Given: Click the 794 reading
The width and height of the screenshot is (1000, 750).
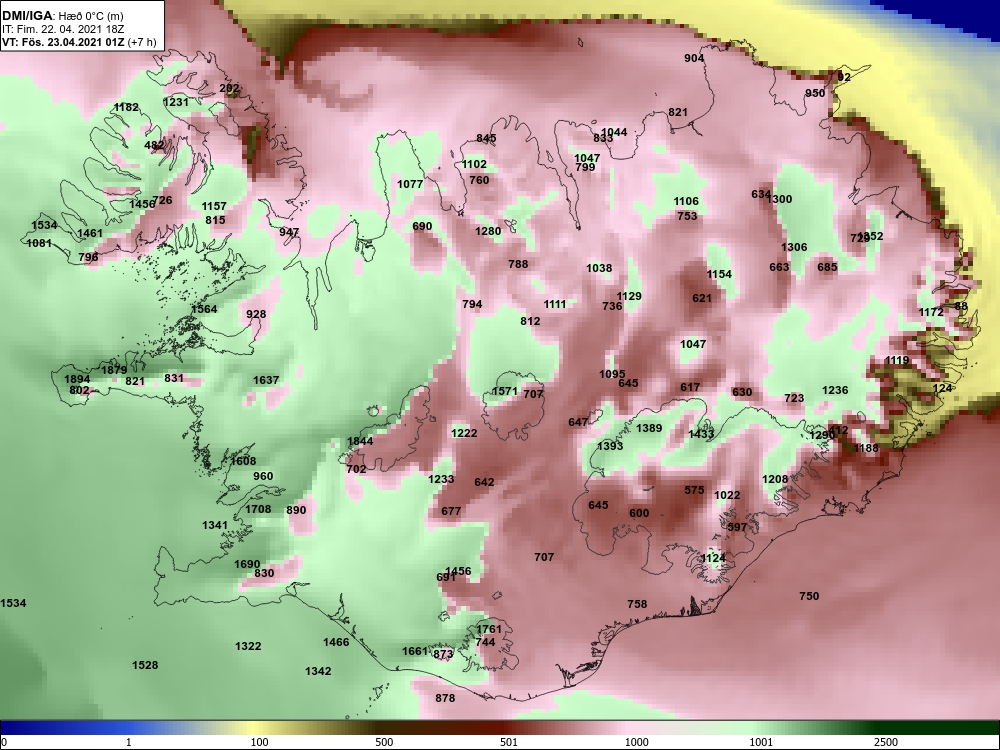Looking at the screenshot, I should click(472, 304).
